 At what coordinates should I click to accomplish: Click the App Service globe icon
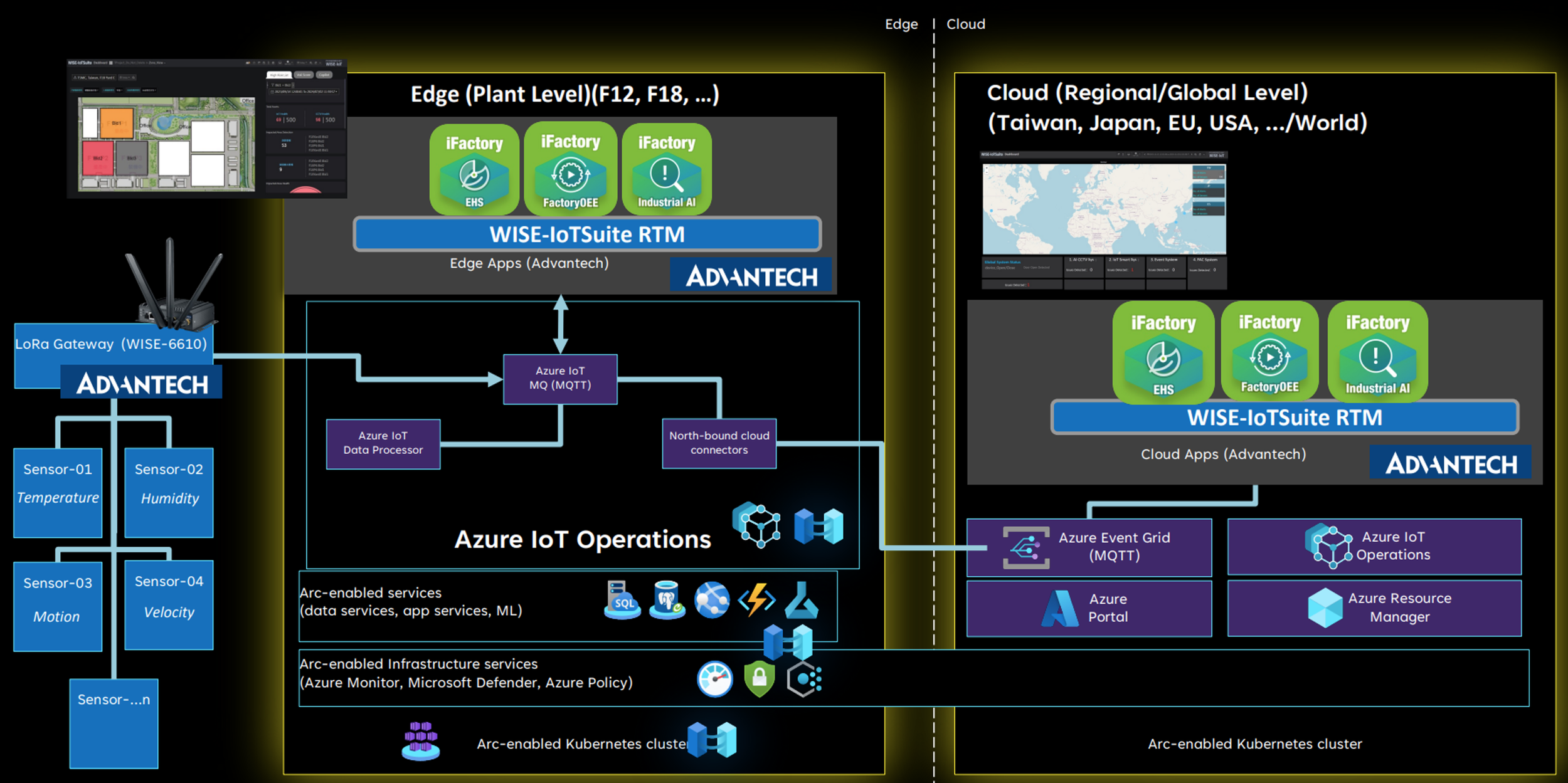click(x=712, y=600)
